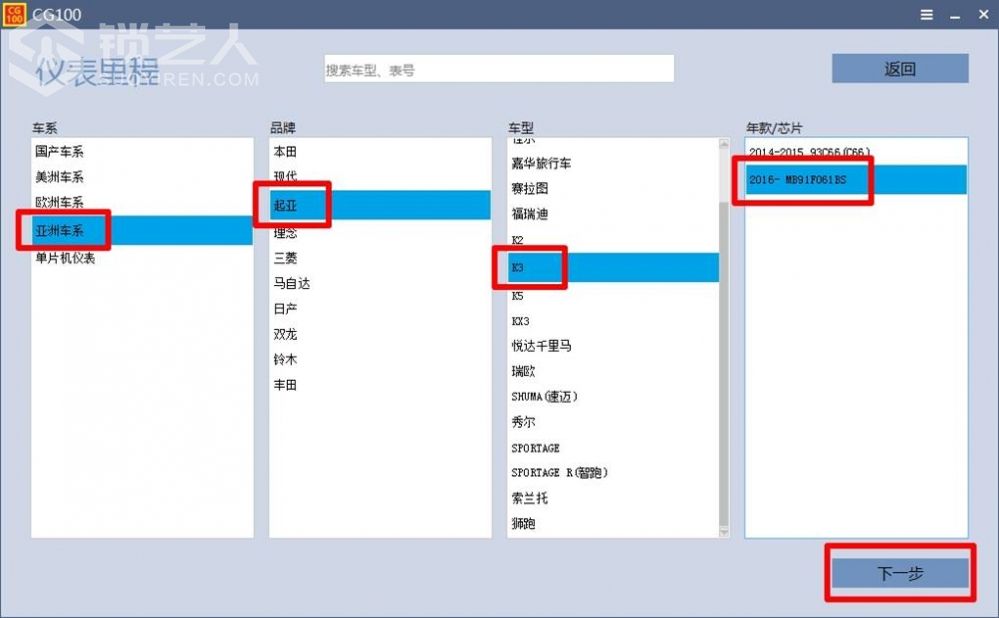Click the model list scrollbar thumb
The image size is (999, 618).
tap(724, 363)
